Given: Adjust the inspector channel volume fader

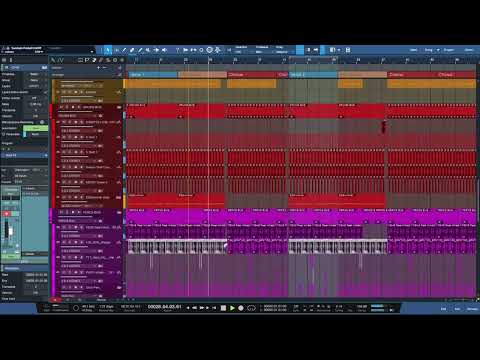Looking at the screenshot, I should 11,231.
